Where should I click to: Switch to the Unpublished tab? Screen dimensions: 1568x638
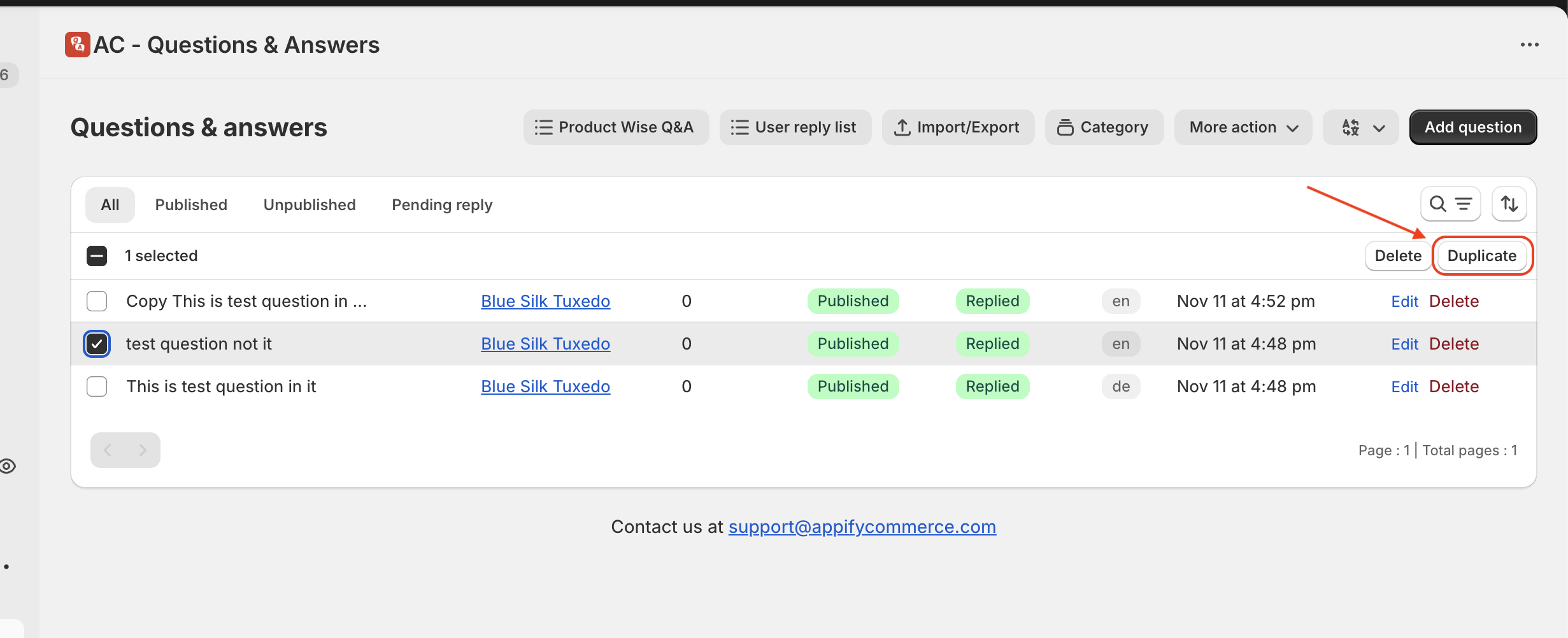310,205
